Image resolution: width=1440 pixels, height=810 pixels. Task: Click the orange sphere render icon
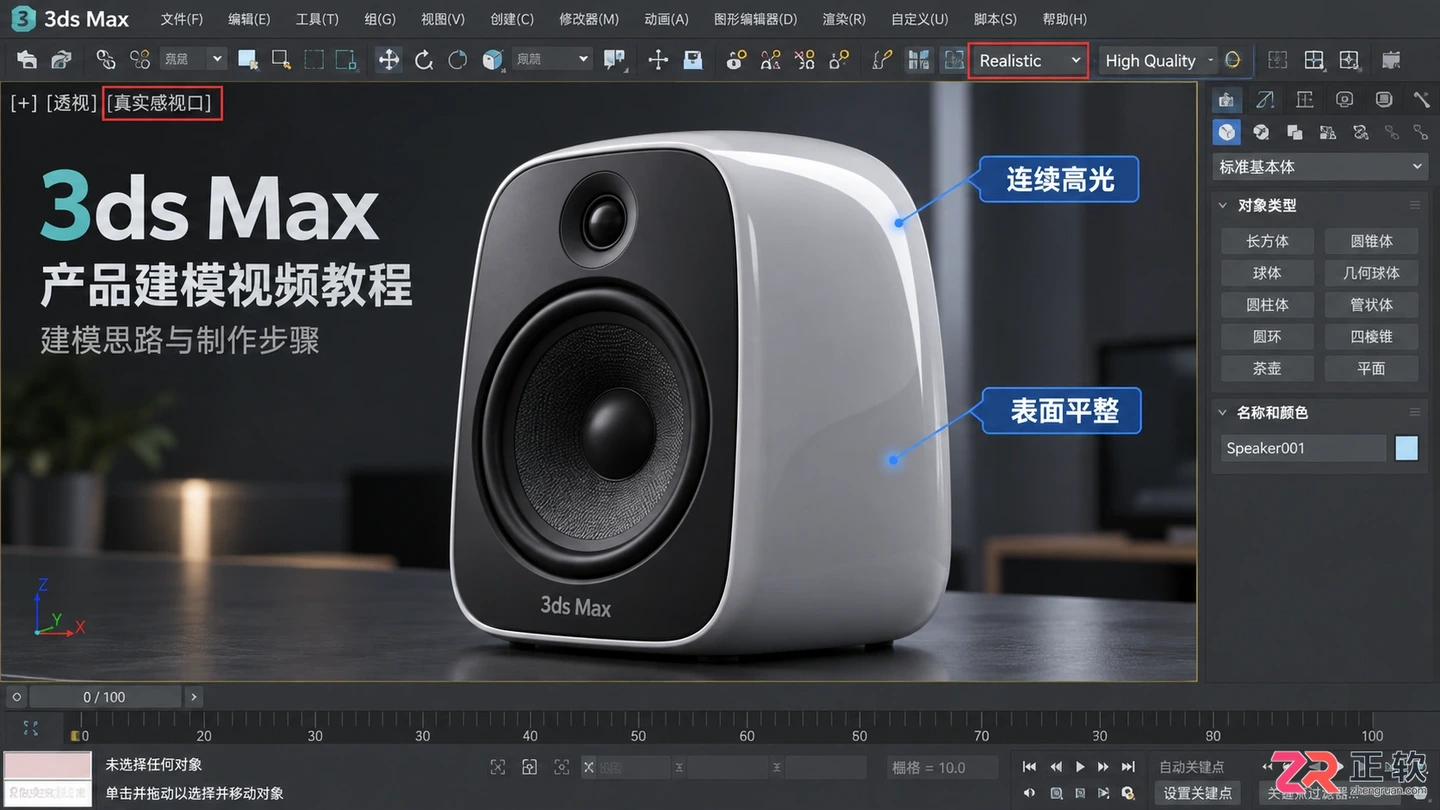coord(1232,60)
